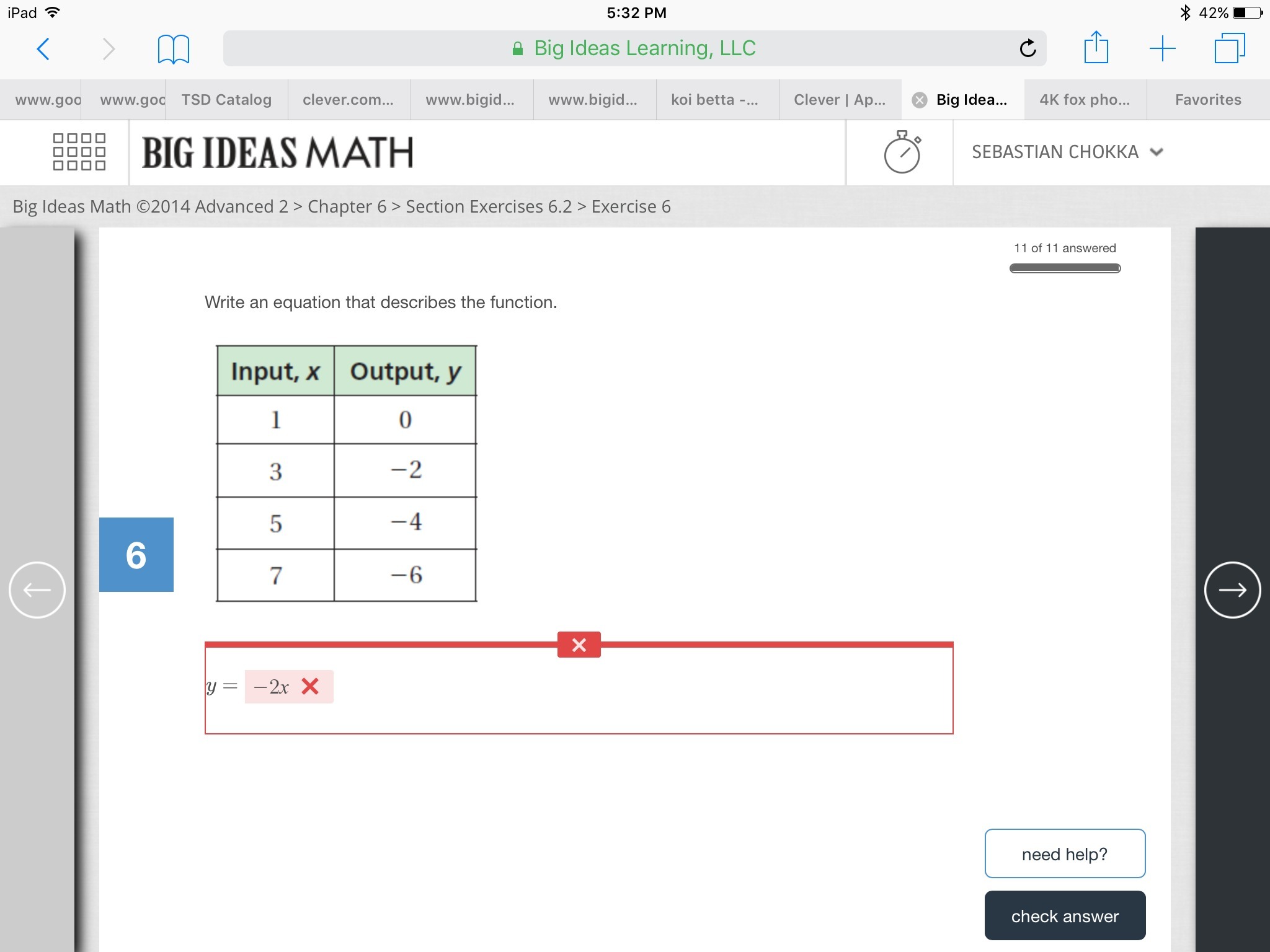The height and width of the screenshot is (952, 1270).
Task: Open the Safari share sheet icon
Action: [1096, 48]
